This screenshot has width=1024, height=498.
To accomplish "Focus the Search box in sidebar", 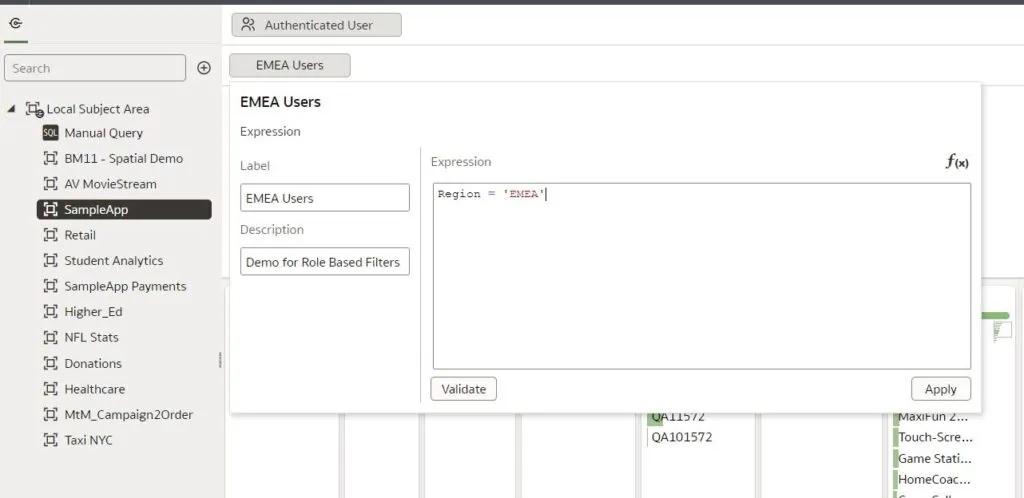I will [x=95, y=68].
